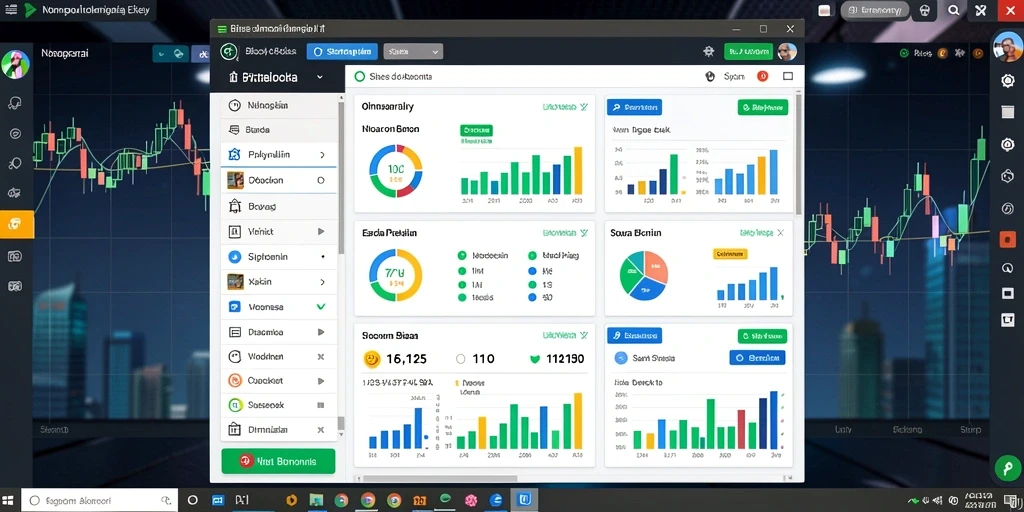The width and height of the screenshot is (1024, 512).
Task: Expand the third sidebar item's right chevron
Action: (x=322, y=155)
